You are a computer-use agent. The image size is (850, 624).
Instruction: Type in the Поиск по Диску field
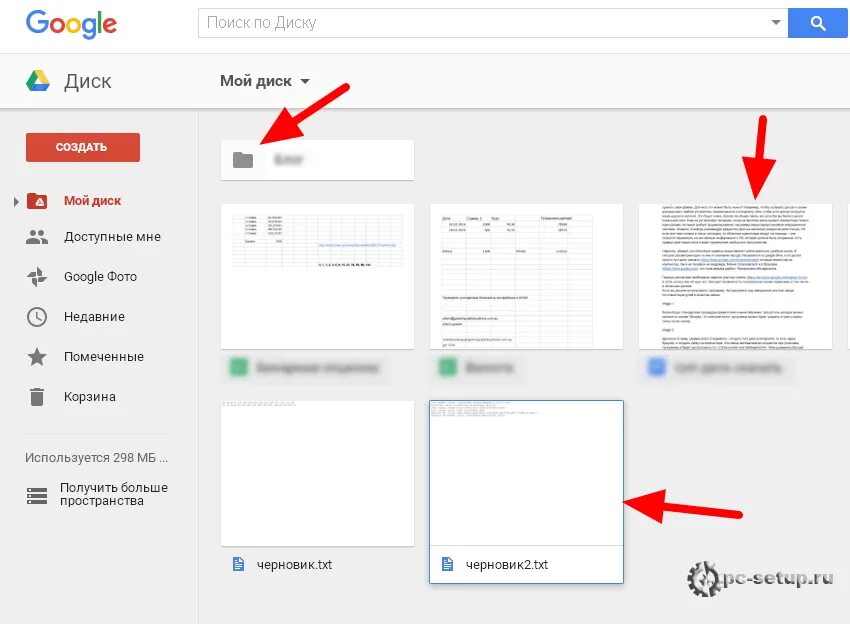pos(480,23)
